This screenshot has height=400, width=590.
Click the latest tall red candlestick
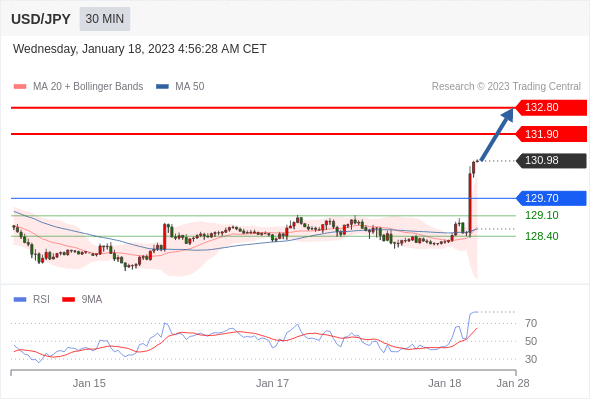pos(470,202)
